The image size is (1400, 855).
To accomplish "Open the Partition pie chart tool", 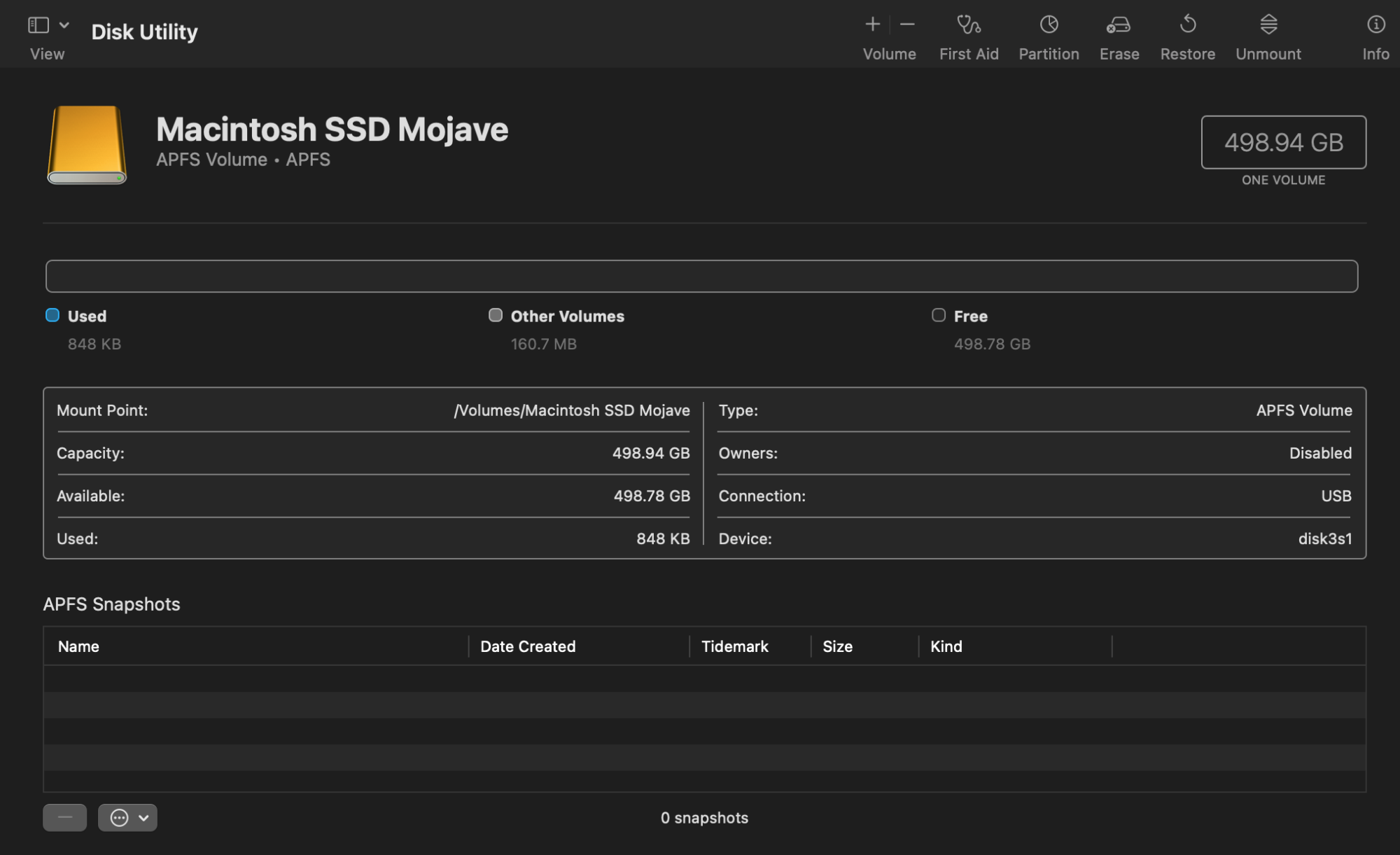I will (1049, 25).
